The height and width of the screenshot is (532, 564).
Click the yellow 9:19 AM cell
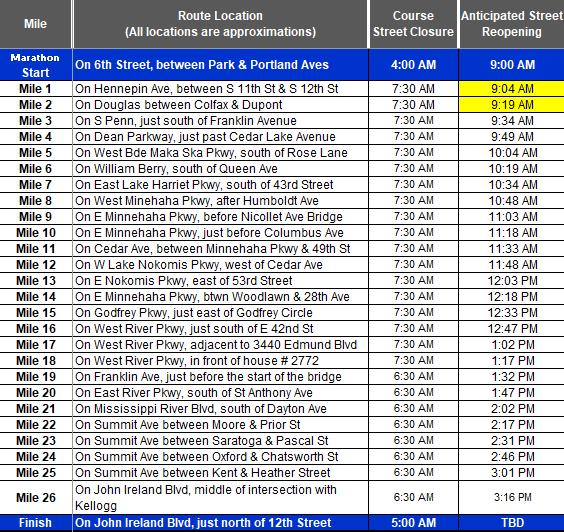512,105
